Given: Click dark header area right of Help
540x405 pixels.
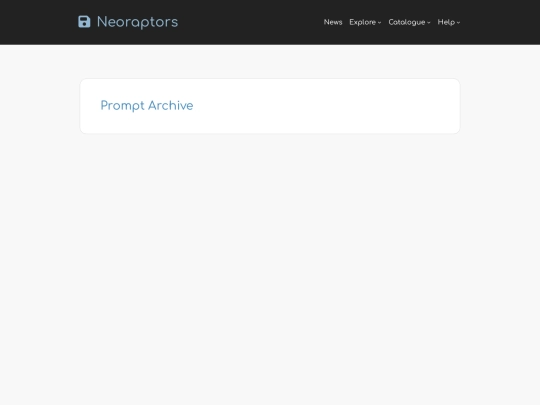Looking at the screenshot, I should (500, 22).
